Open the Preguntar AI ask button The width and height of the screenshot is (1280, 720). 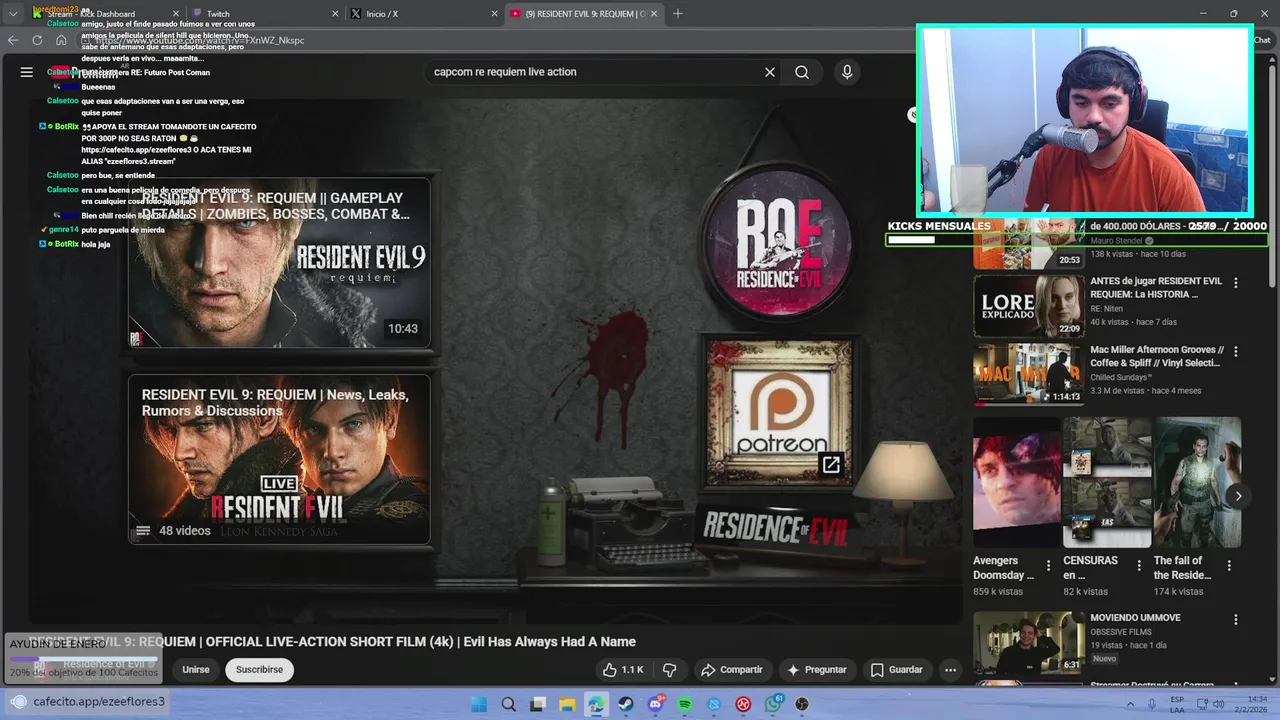point(817,670)
